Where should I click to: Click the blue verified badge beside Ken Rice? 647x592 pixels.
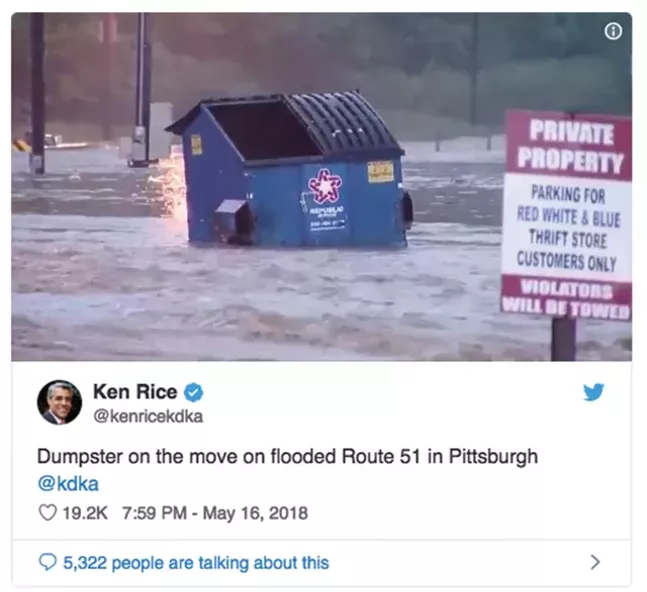coord(193,392)
